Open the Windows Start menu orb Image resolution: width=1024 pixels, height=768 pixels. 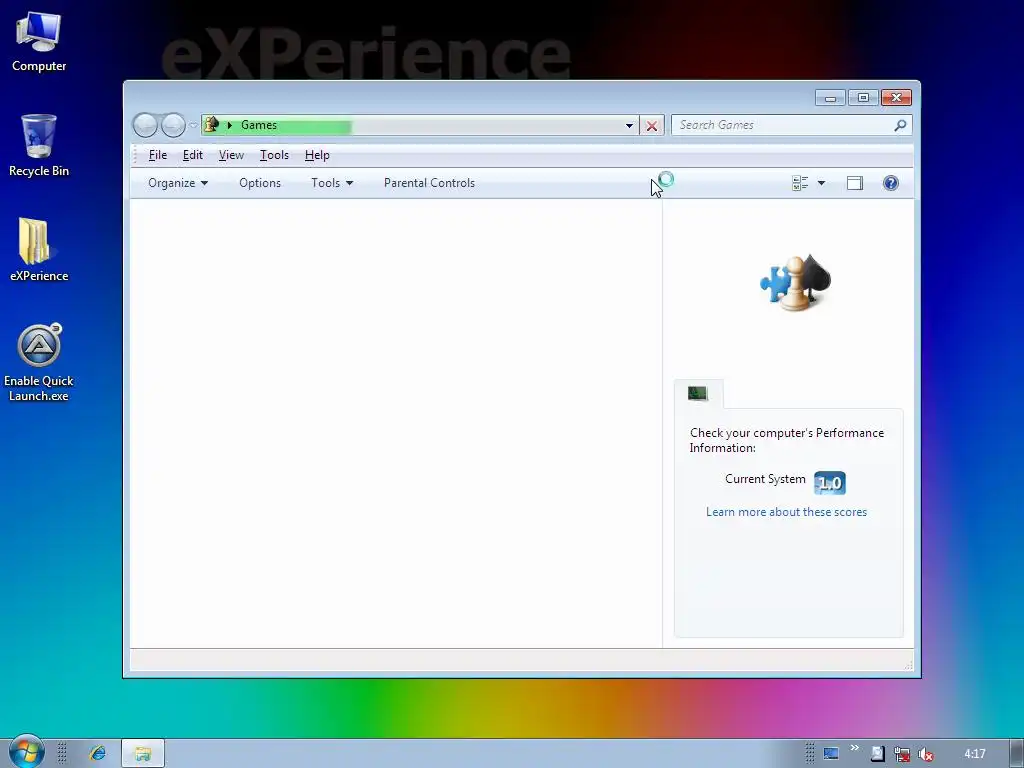26,752
